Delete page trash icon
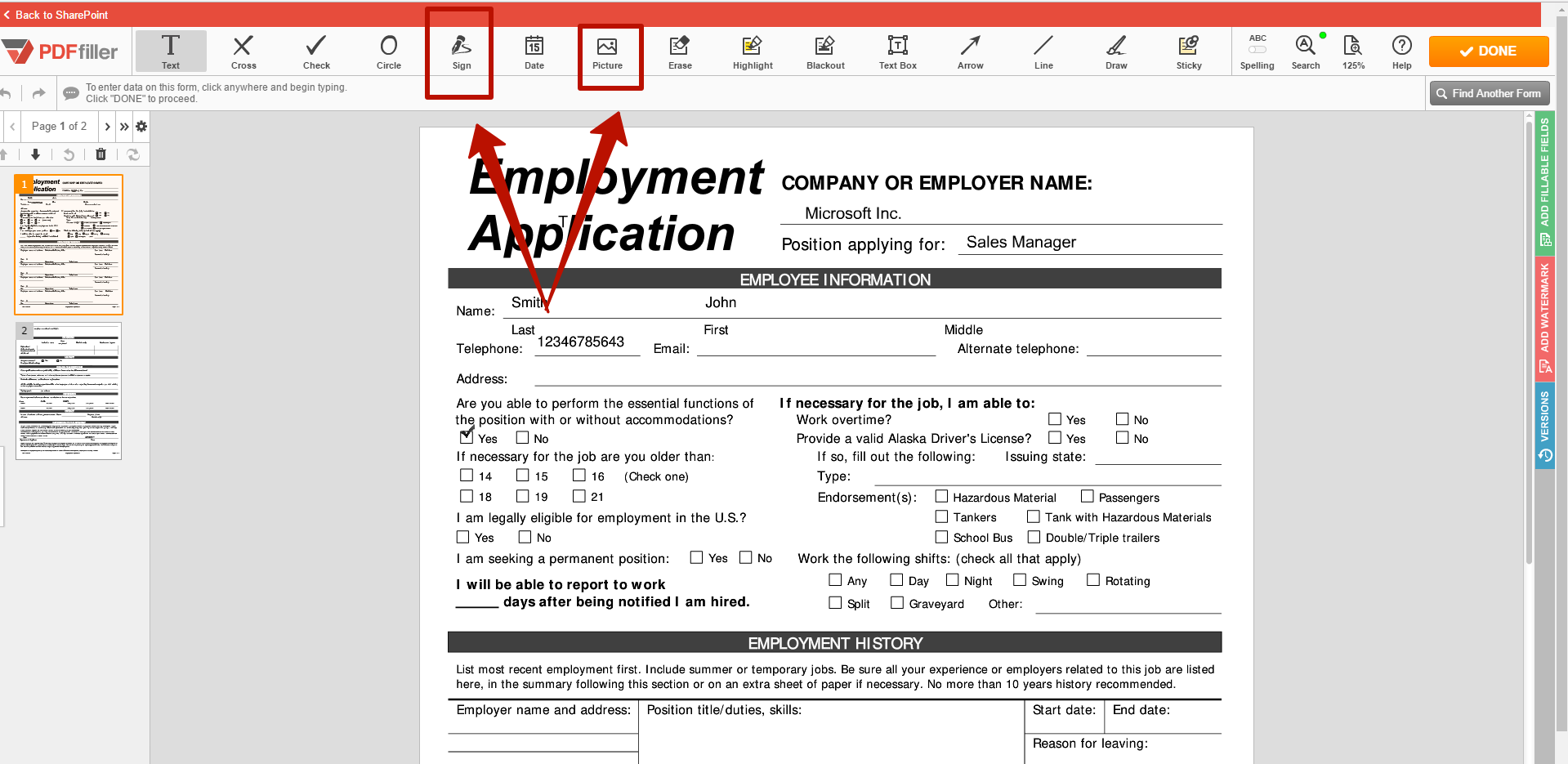 (101, 154)
